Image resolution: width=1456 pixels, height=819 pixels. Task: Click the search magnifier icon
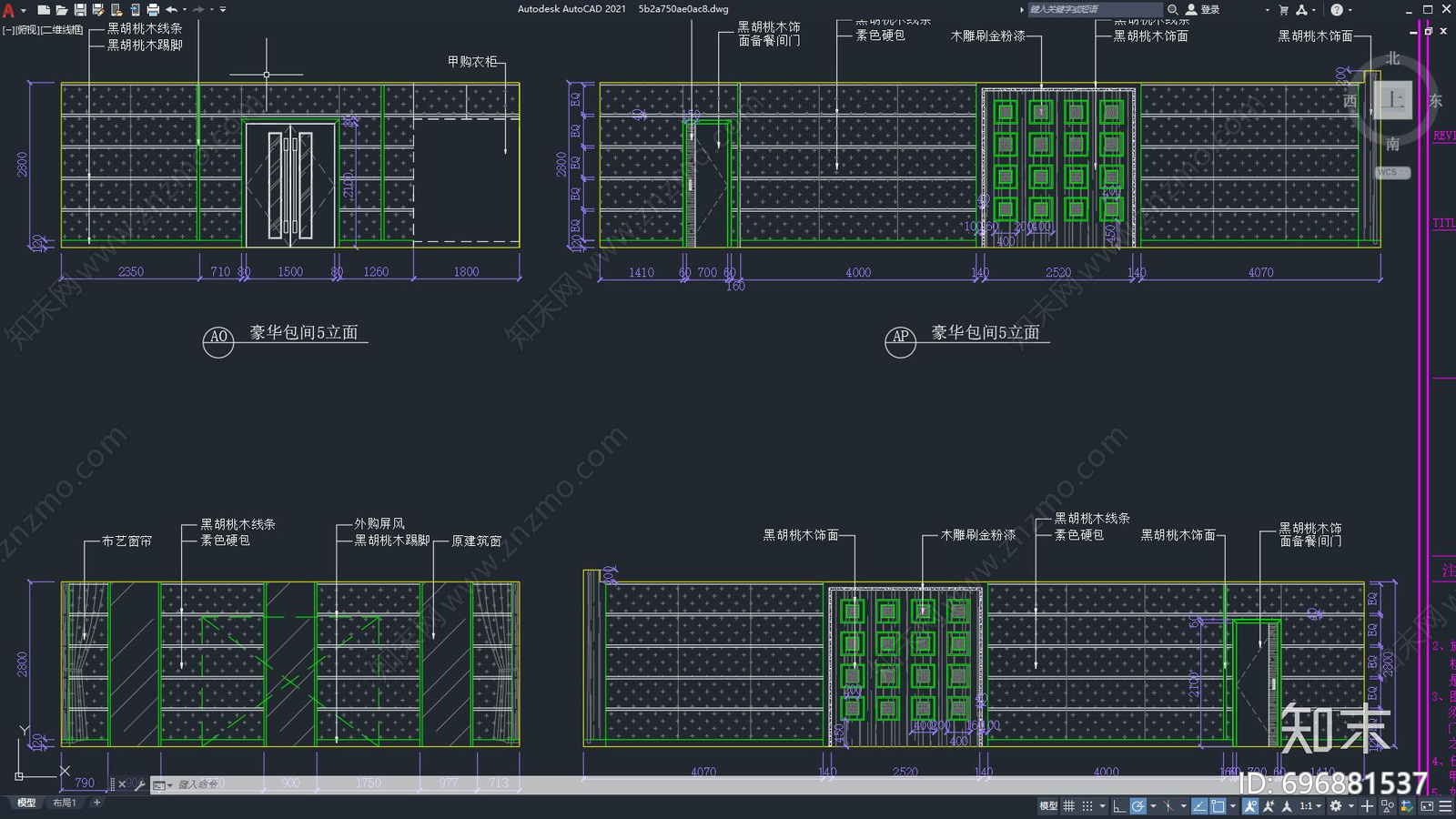(1173, 9)
